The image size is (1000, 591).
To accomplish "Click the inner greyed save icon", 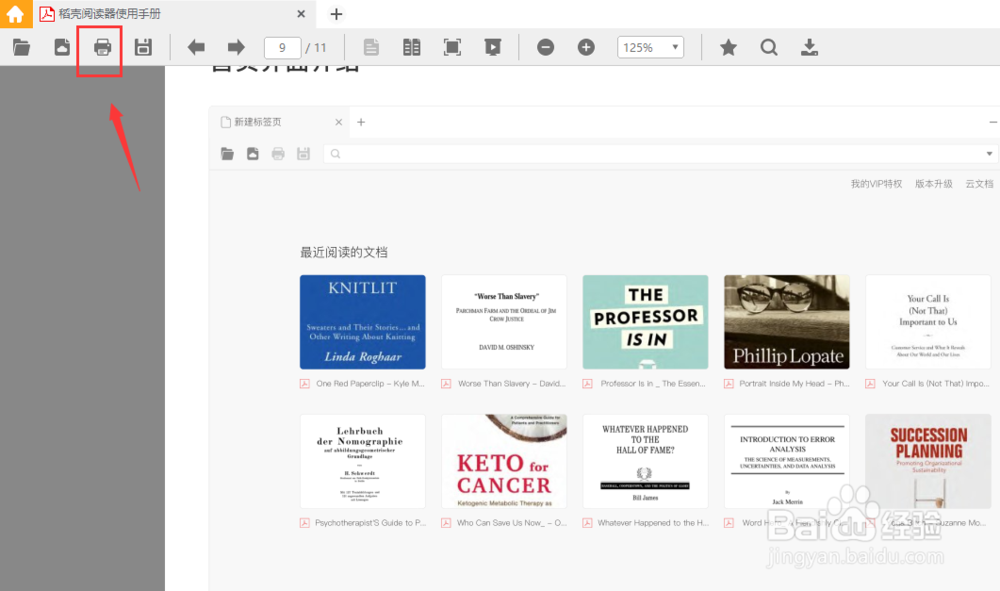I will [x=304, y=154].
